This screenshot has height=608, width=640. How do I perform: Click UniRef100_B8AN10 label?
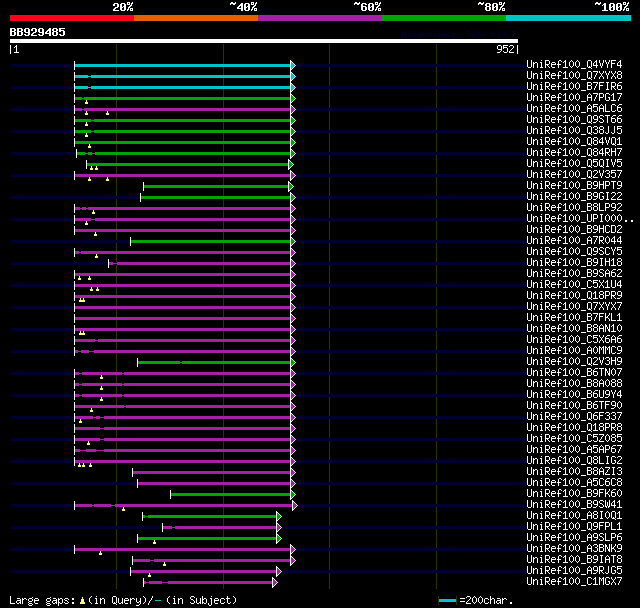click(x=574, y=329)
